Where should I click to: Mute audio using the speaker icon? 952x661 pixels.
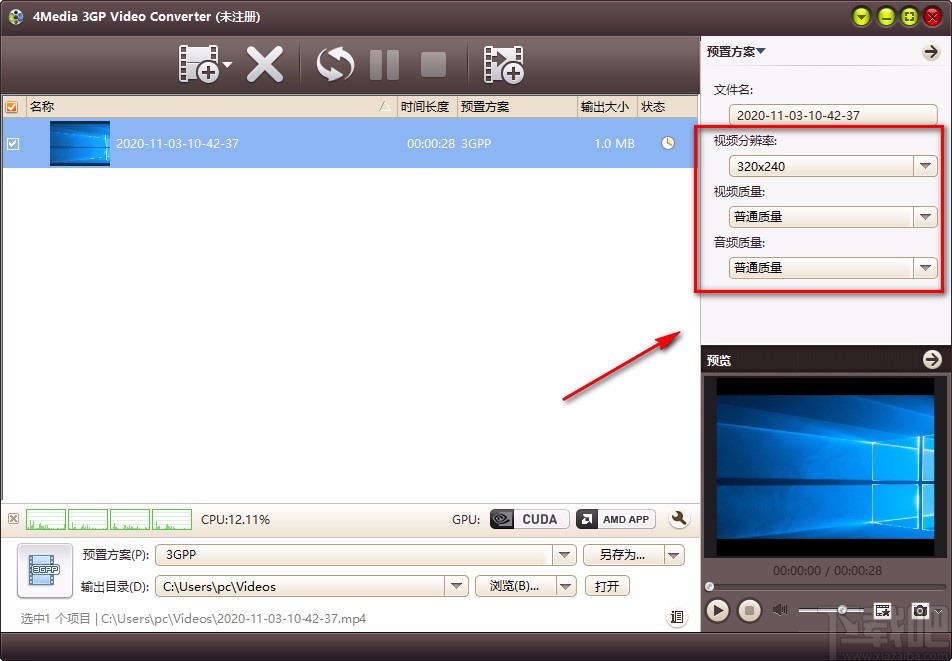[778, 610]
